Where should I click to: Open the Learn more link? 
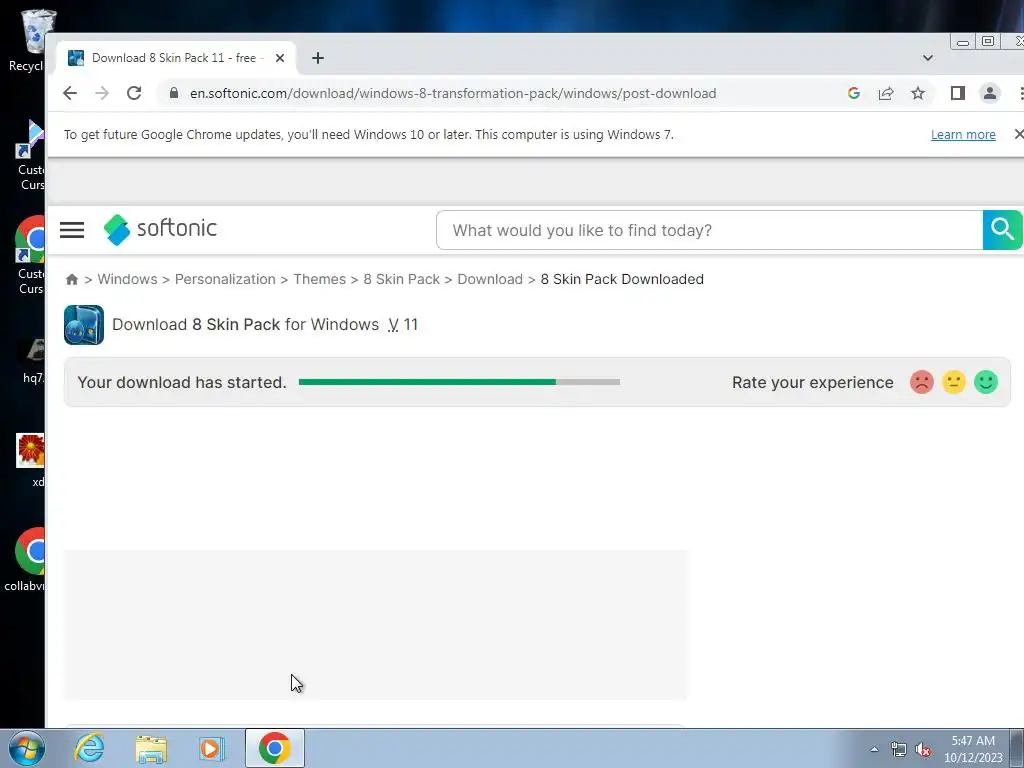(963, 135)
